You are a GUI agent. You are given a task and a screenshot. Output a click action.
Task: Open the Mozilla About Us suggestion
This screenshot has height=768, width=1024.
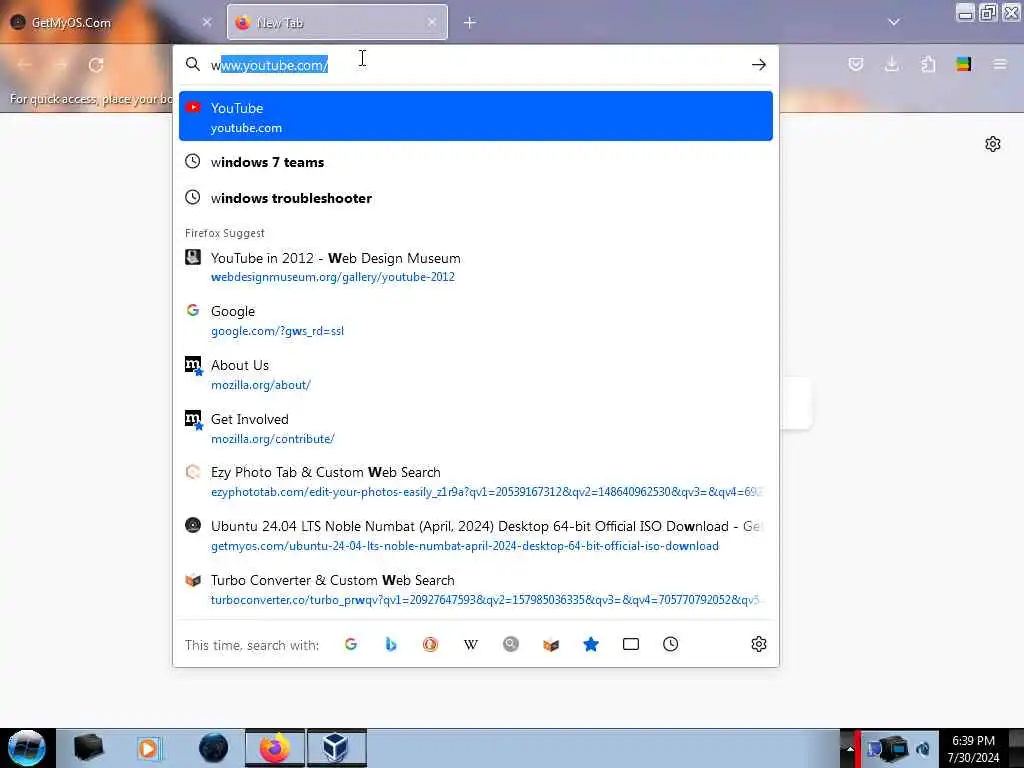click(x=475, y=374)
